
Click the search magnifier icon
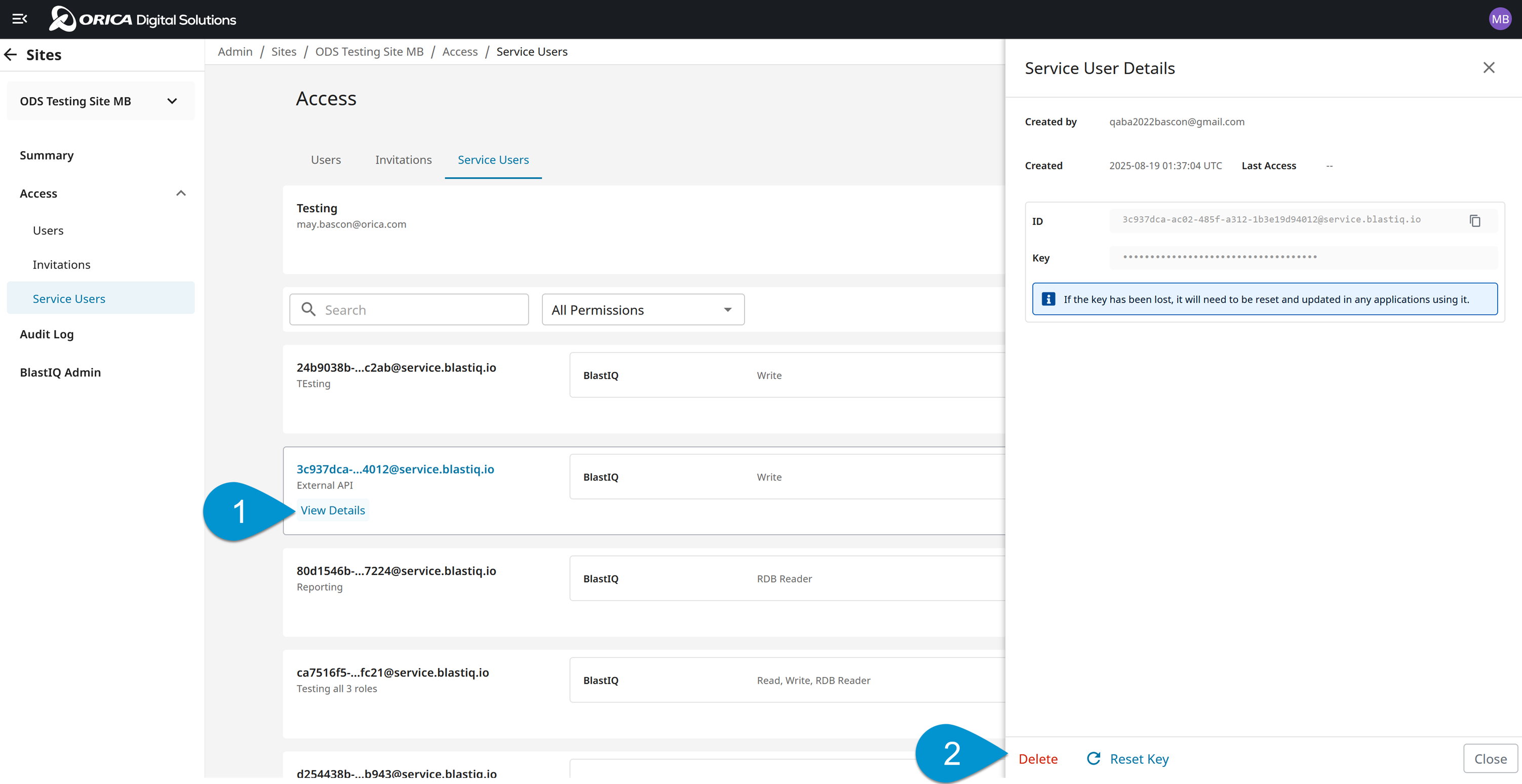(x=308, y=309)
